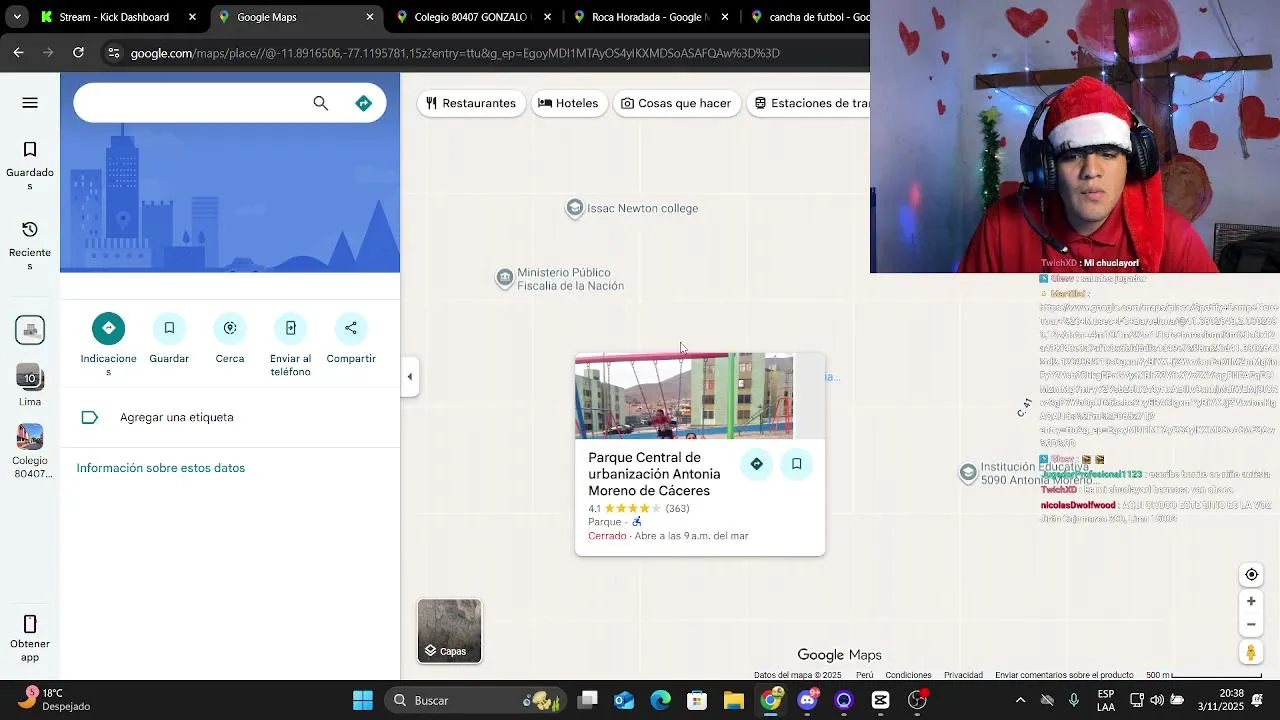
Task: Click bookmark icon on Parque Central card
Action: click(x=797, y=464)
